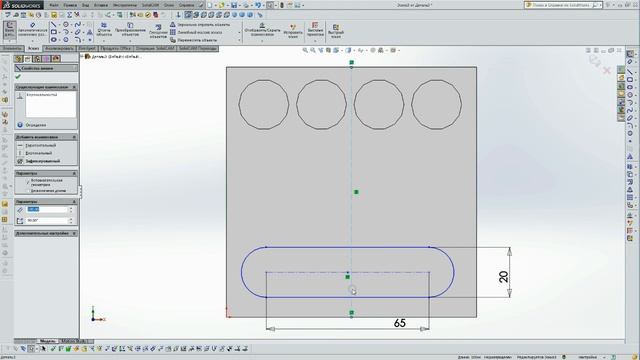640x360 pixels.
Task: Collapse Существующие взаимосвязи section
Action: click(74, 87)
